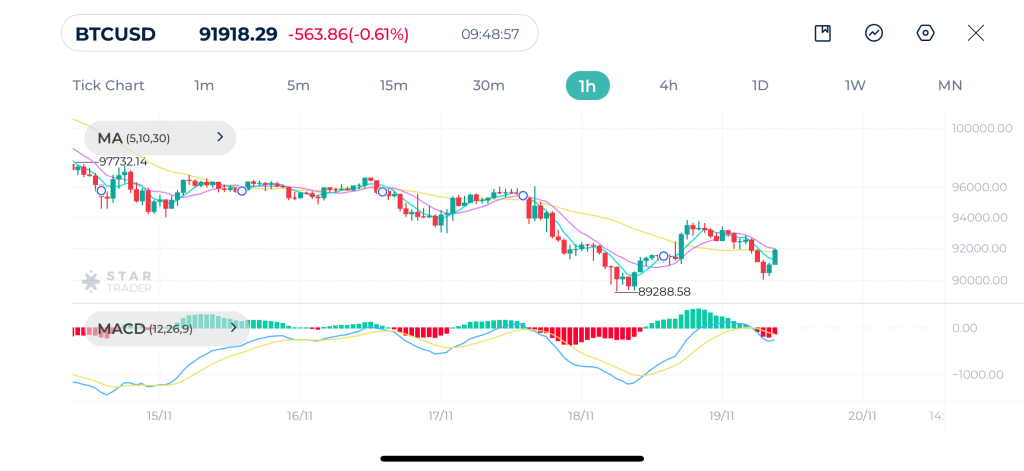
Task: Select the 1m timeframe
Action: [204, 85]
